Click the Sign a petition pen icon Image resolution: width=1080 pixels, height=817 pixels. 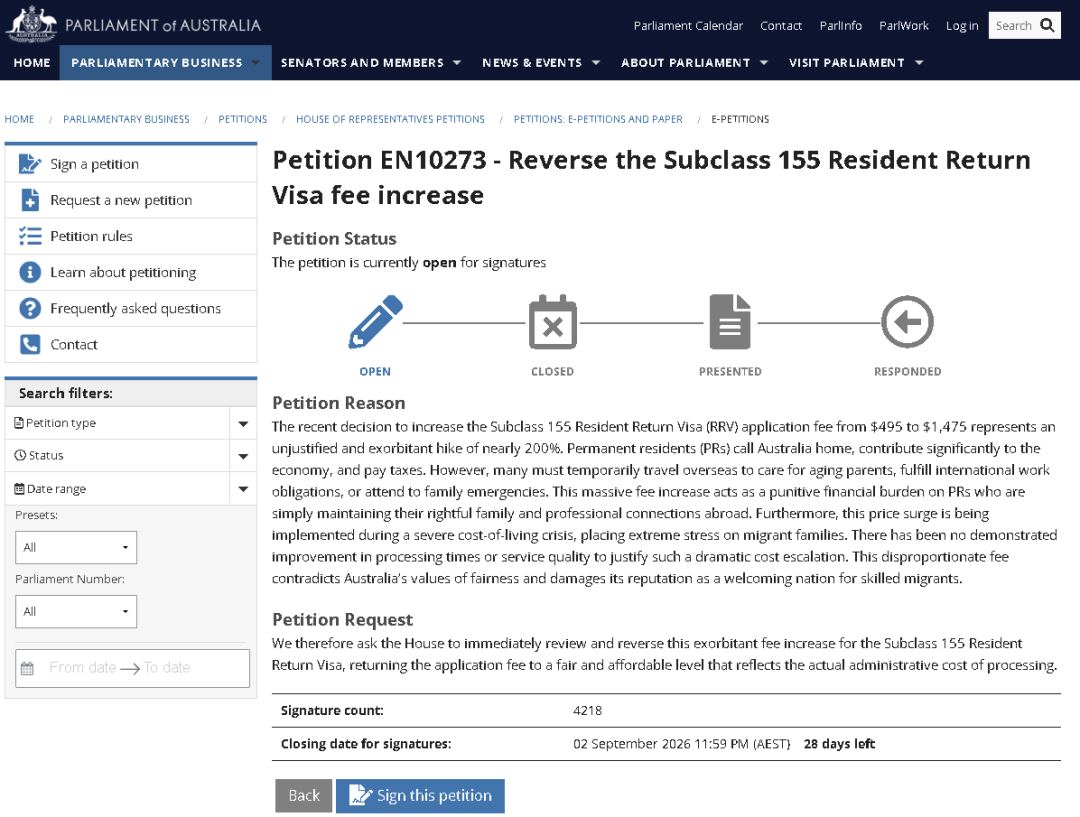(30, 164)
